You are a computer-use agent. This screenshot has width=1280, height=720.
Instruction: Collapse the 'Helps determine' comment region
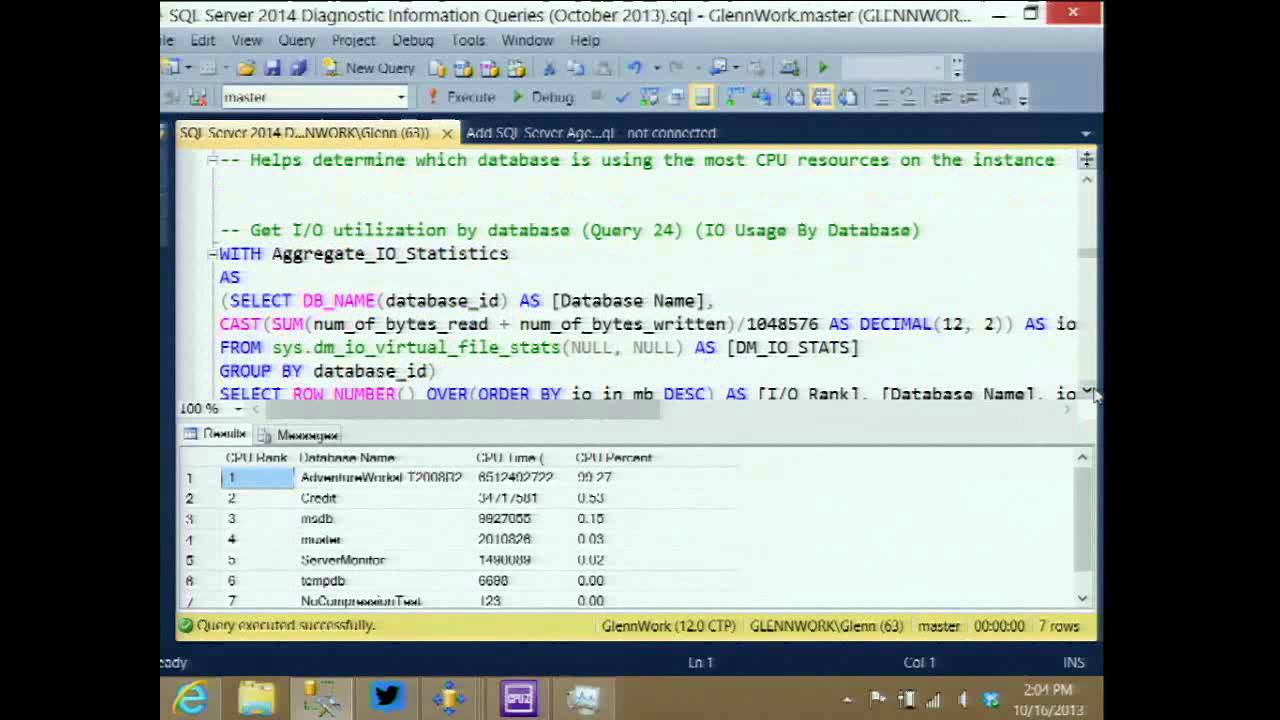click(x=212, y=160)
